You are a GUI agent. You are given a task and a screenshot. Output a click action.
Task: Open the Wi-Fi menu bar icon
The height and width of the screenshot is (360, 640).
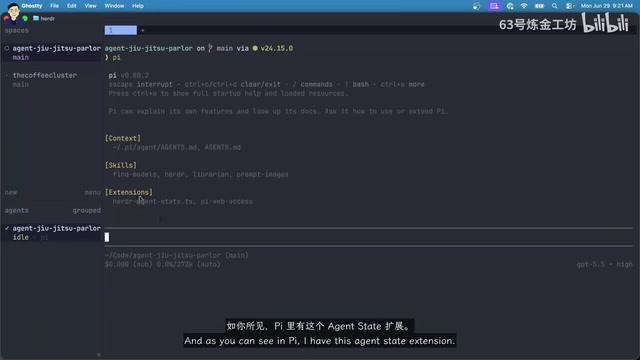tap(524, 6)
